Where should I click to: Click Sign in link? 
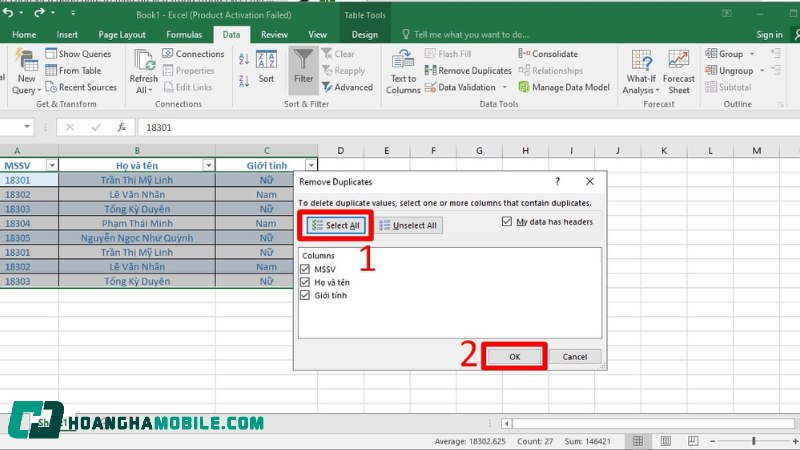769,34
